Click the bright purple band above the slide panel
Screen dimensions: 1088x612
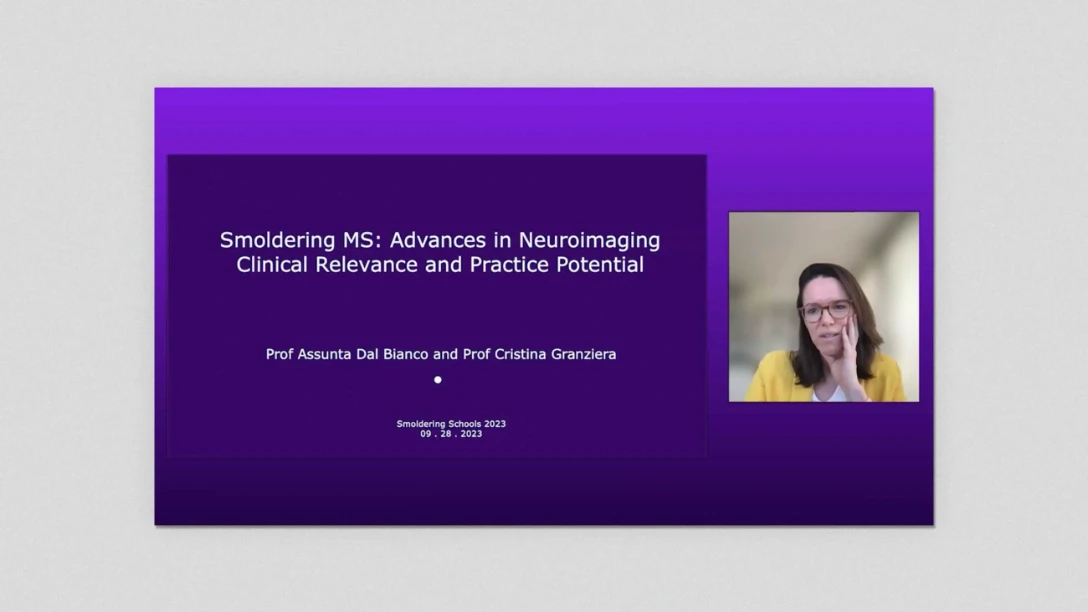[543, 120]
